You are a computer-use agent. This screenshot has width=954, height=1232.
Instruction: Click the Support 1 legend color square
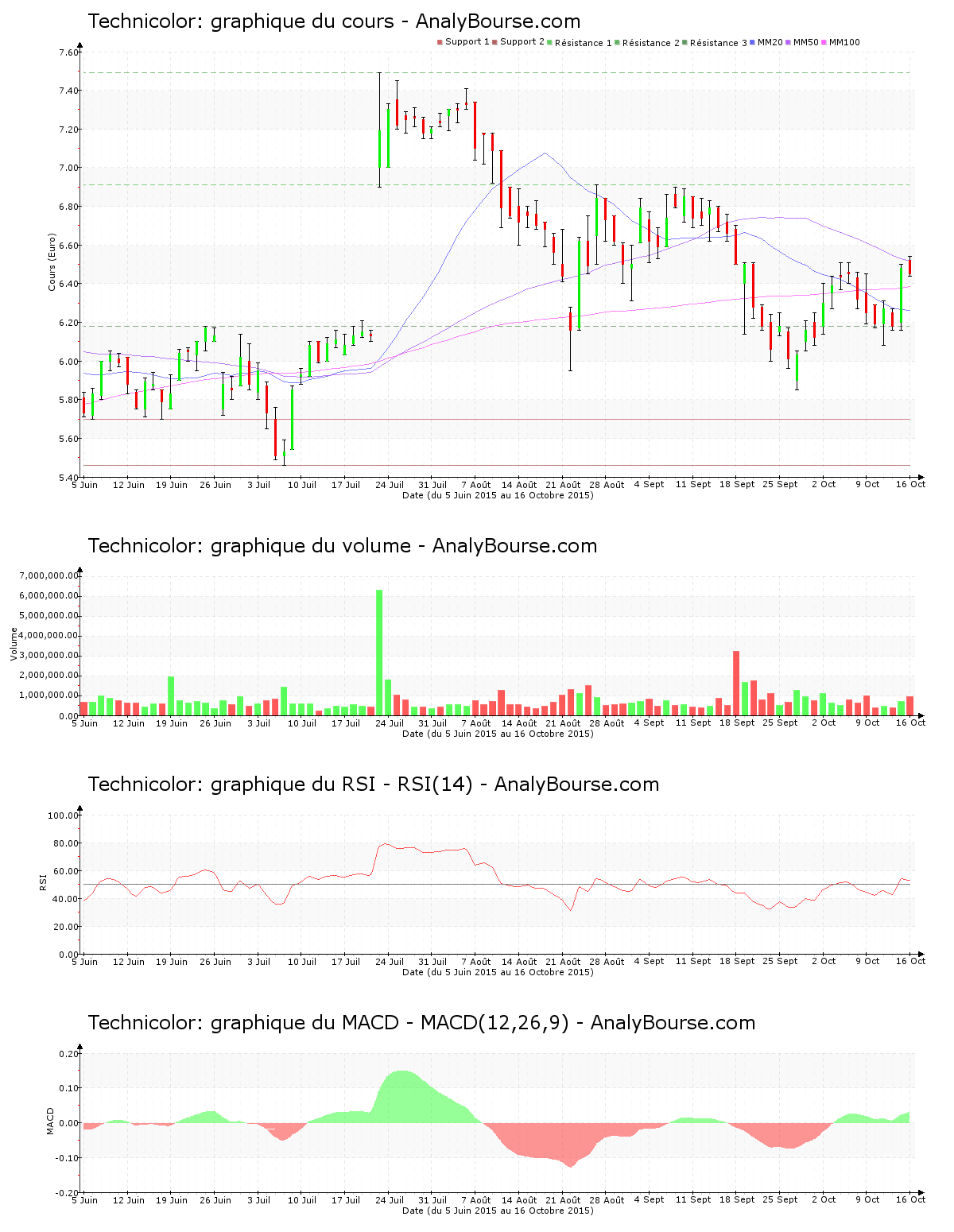tap(440, 42)
